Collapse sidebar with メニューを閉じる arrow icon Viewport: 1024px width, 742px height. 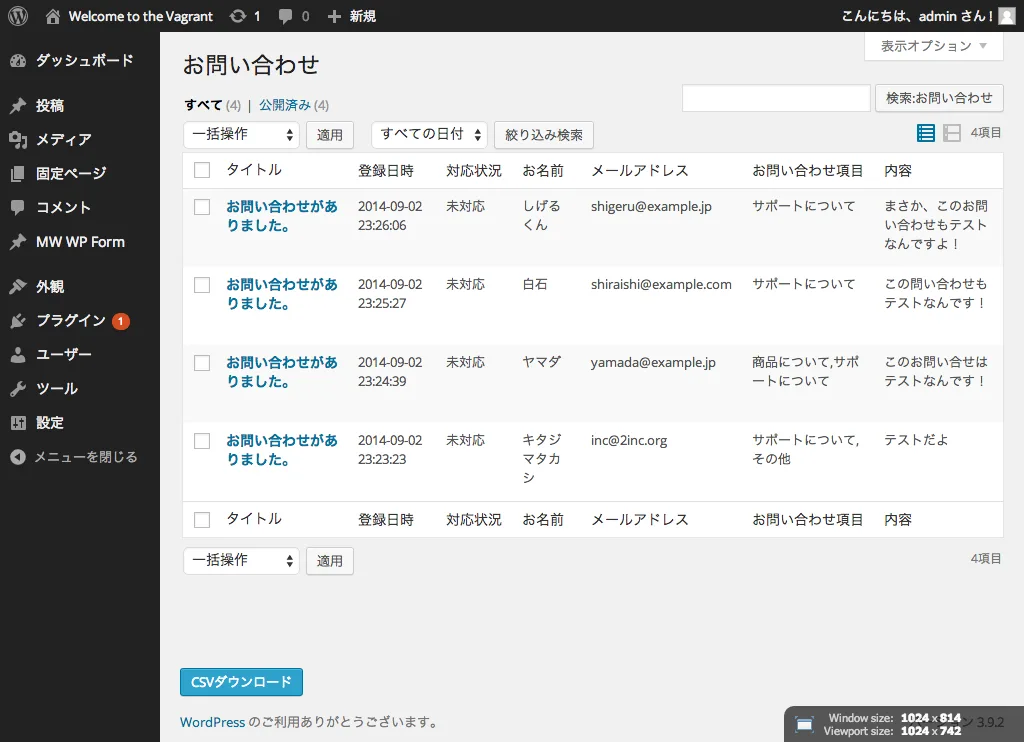coord(18,457)
